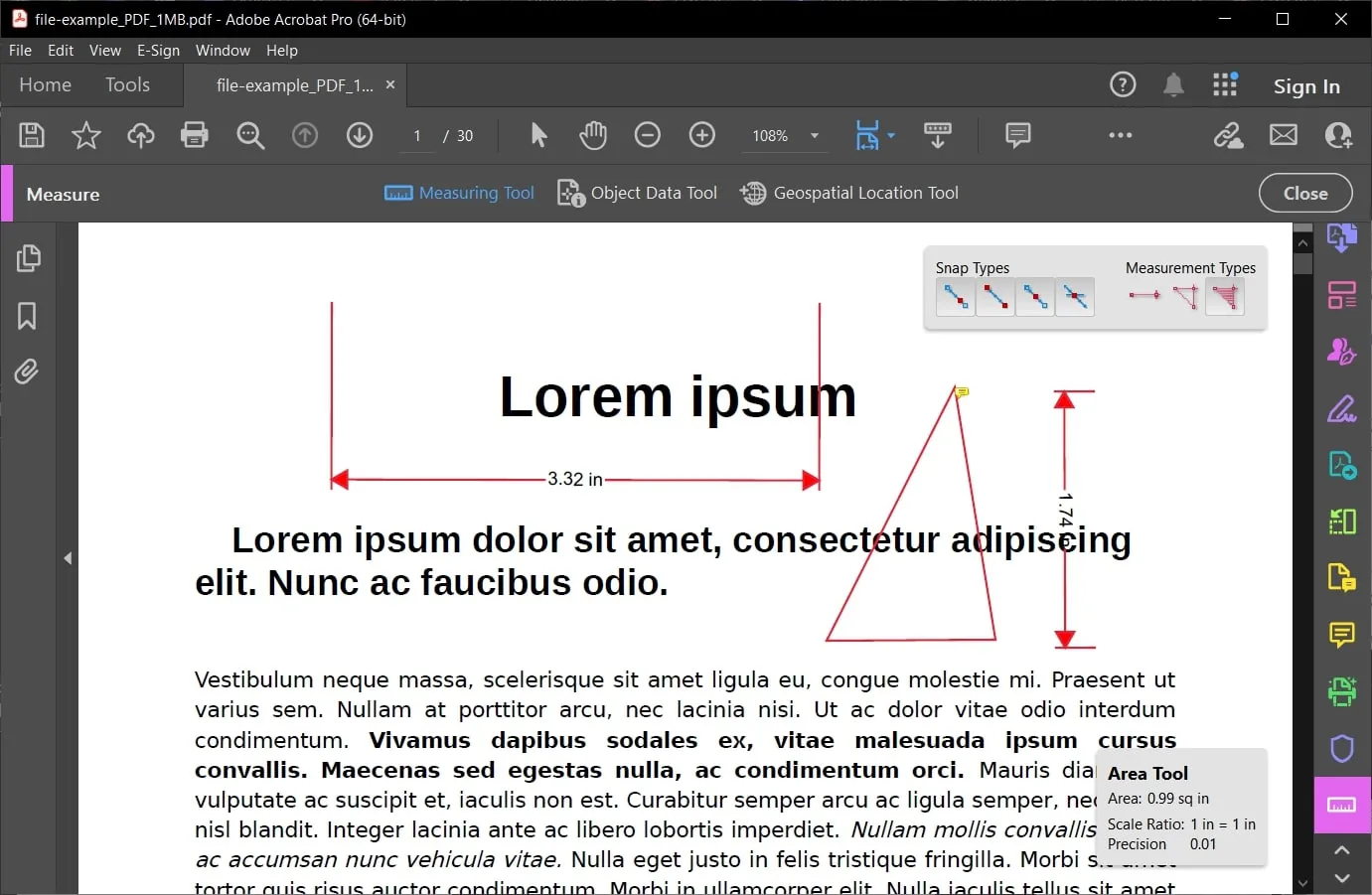Zoom out with minus icon

tap(648, 135)
